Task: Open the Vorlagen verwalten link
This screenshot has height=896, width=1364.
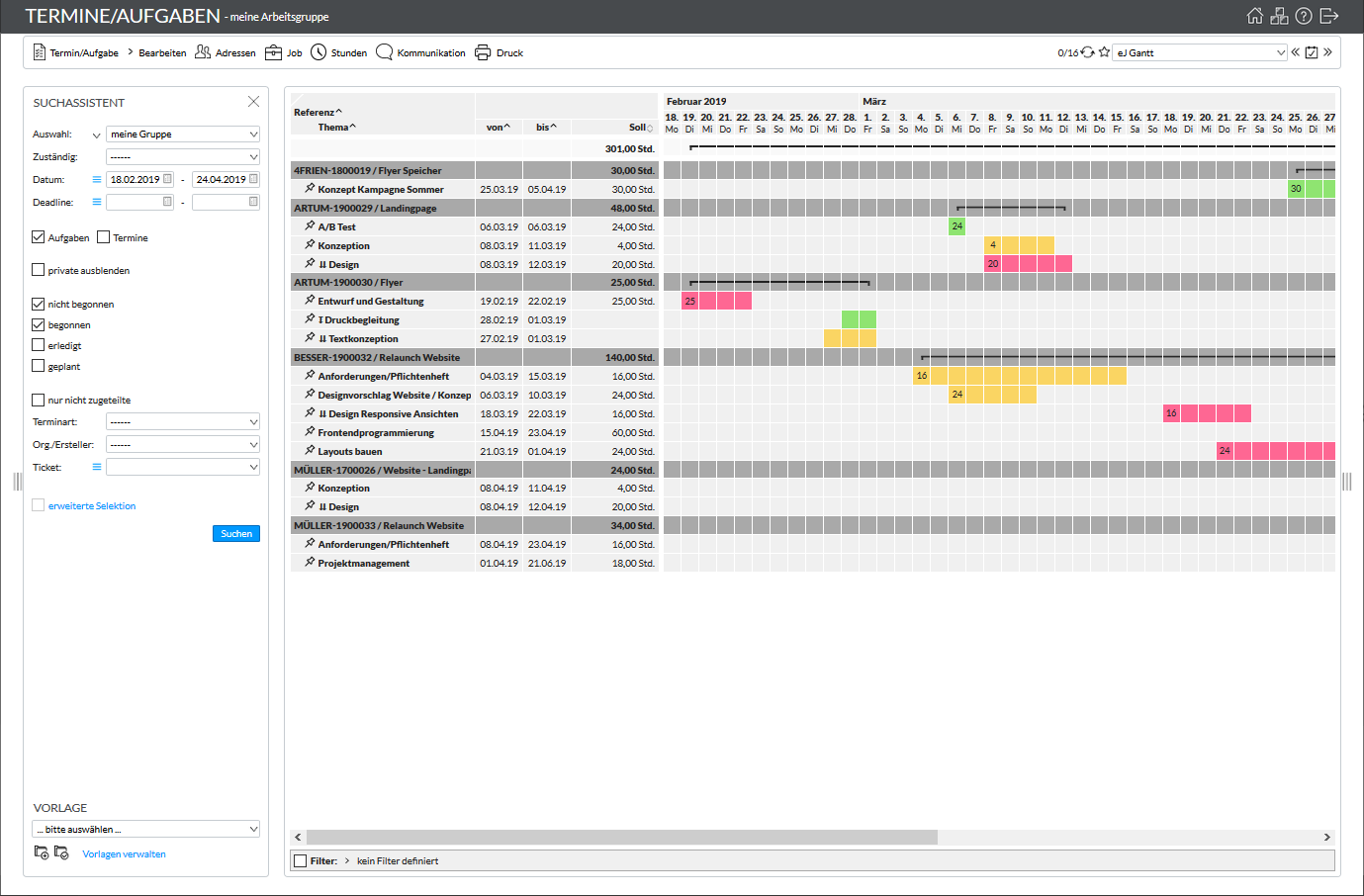Action: click(124, 853)
